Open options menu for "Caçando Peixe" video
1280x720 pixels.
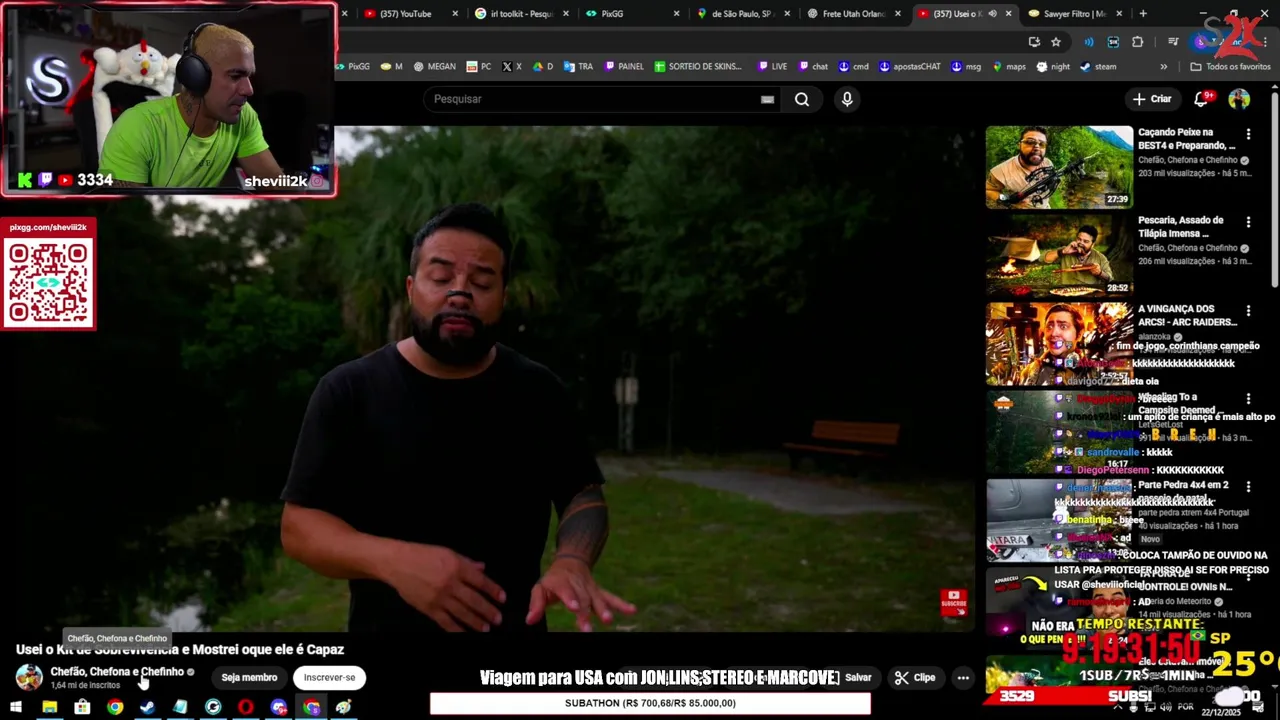pyautogui.click(x=1248, y=134)
